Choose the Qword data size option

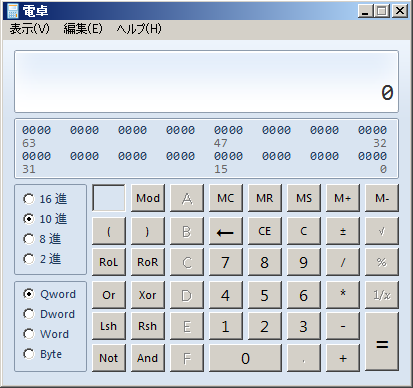tap(49, 294)
